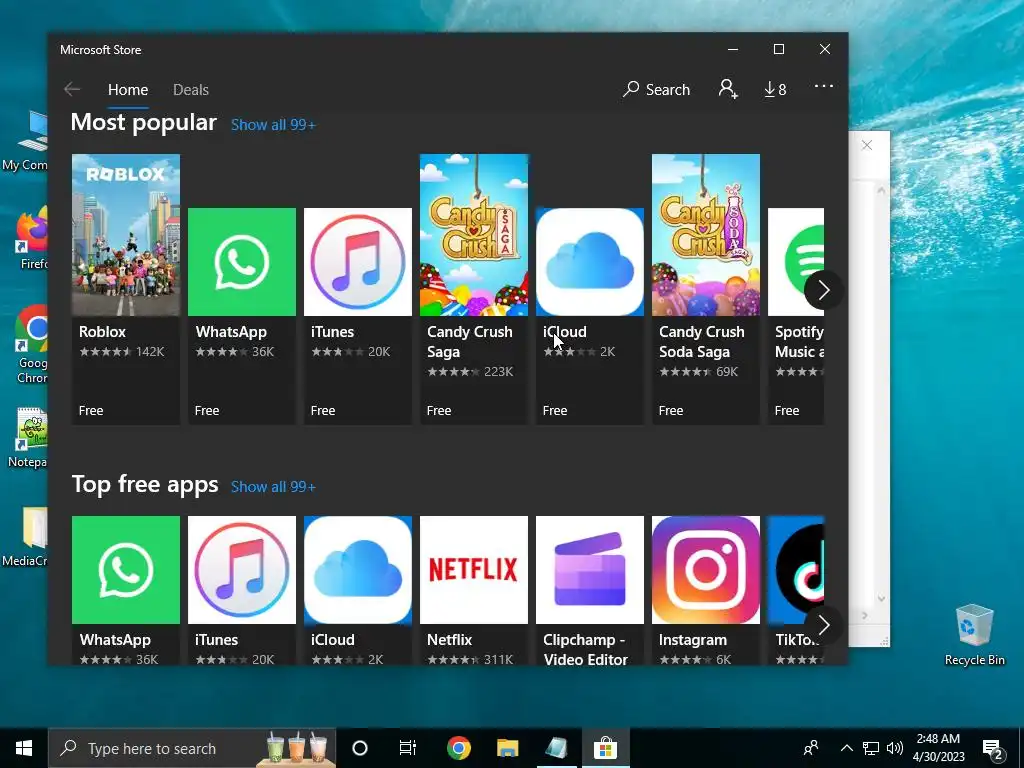Open the volume control in the tray

(895, 748)
